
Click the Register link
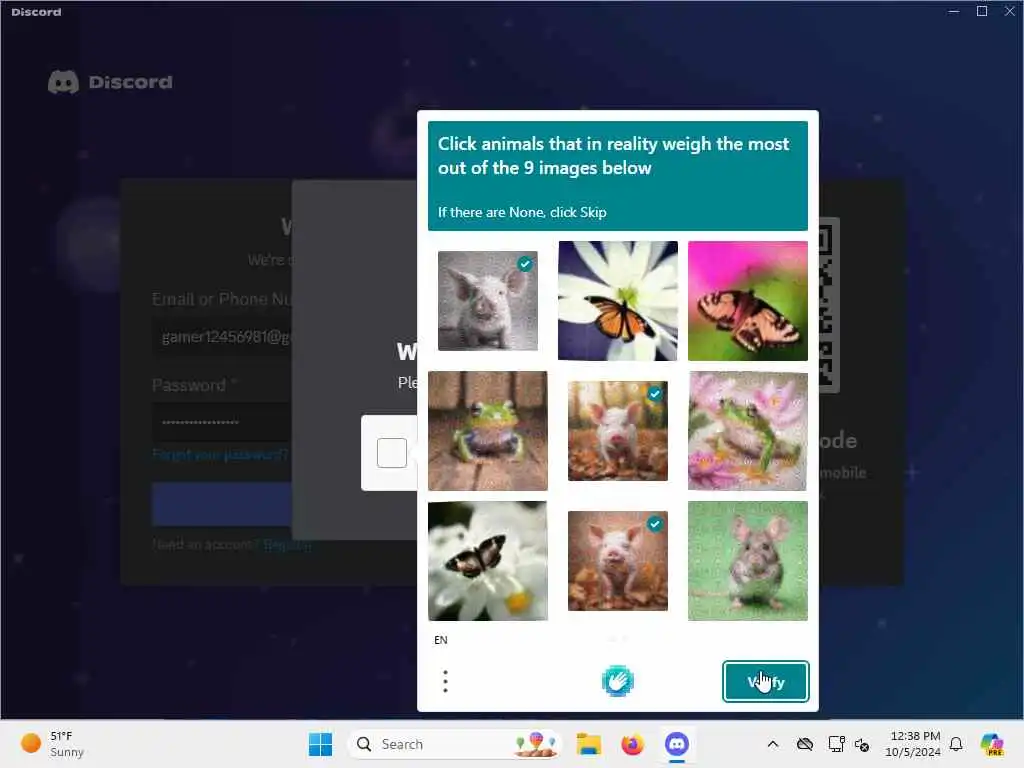tap(286, 545)
